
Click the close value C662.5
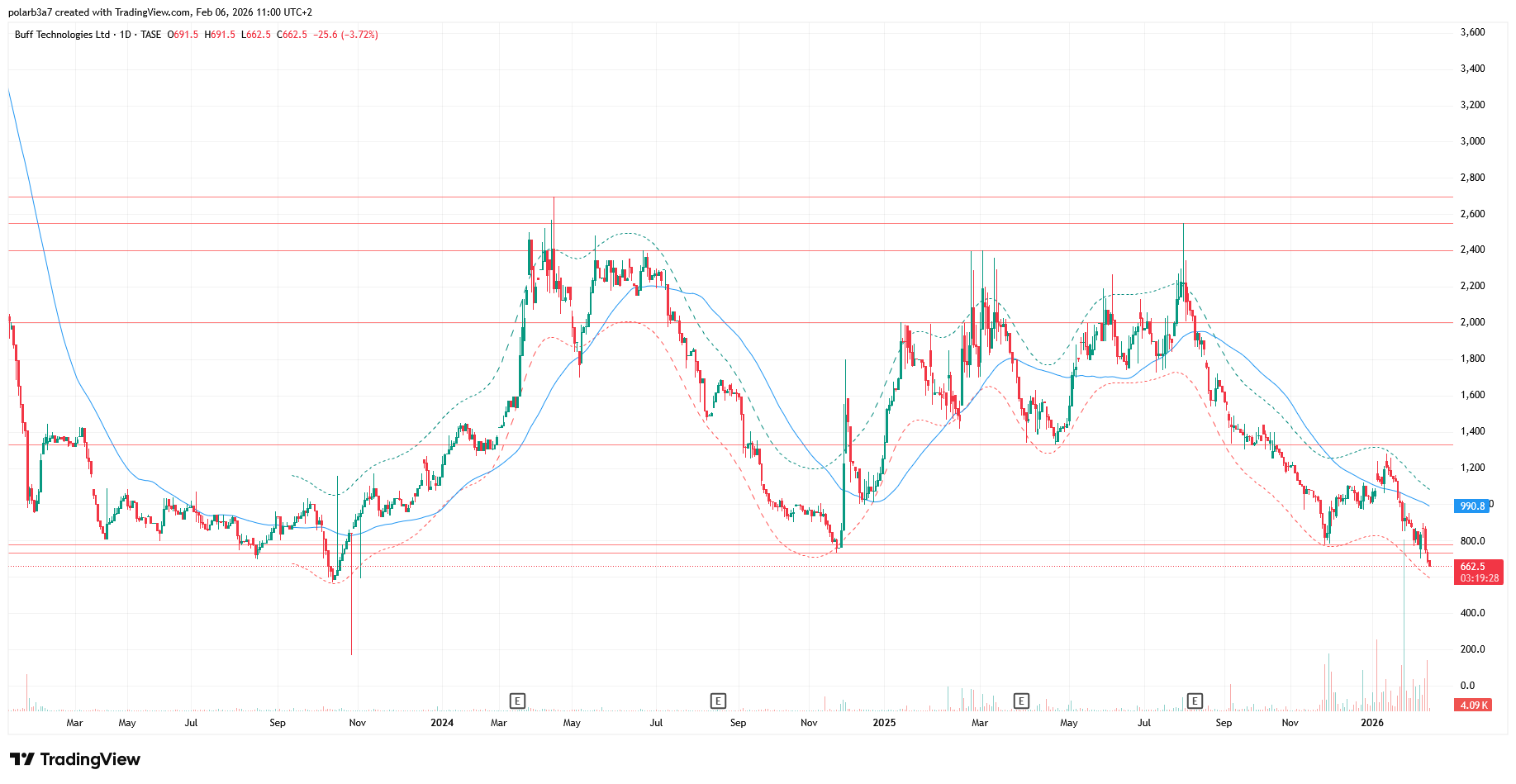[292, 35]
